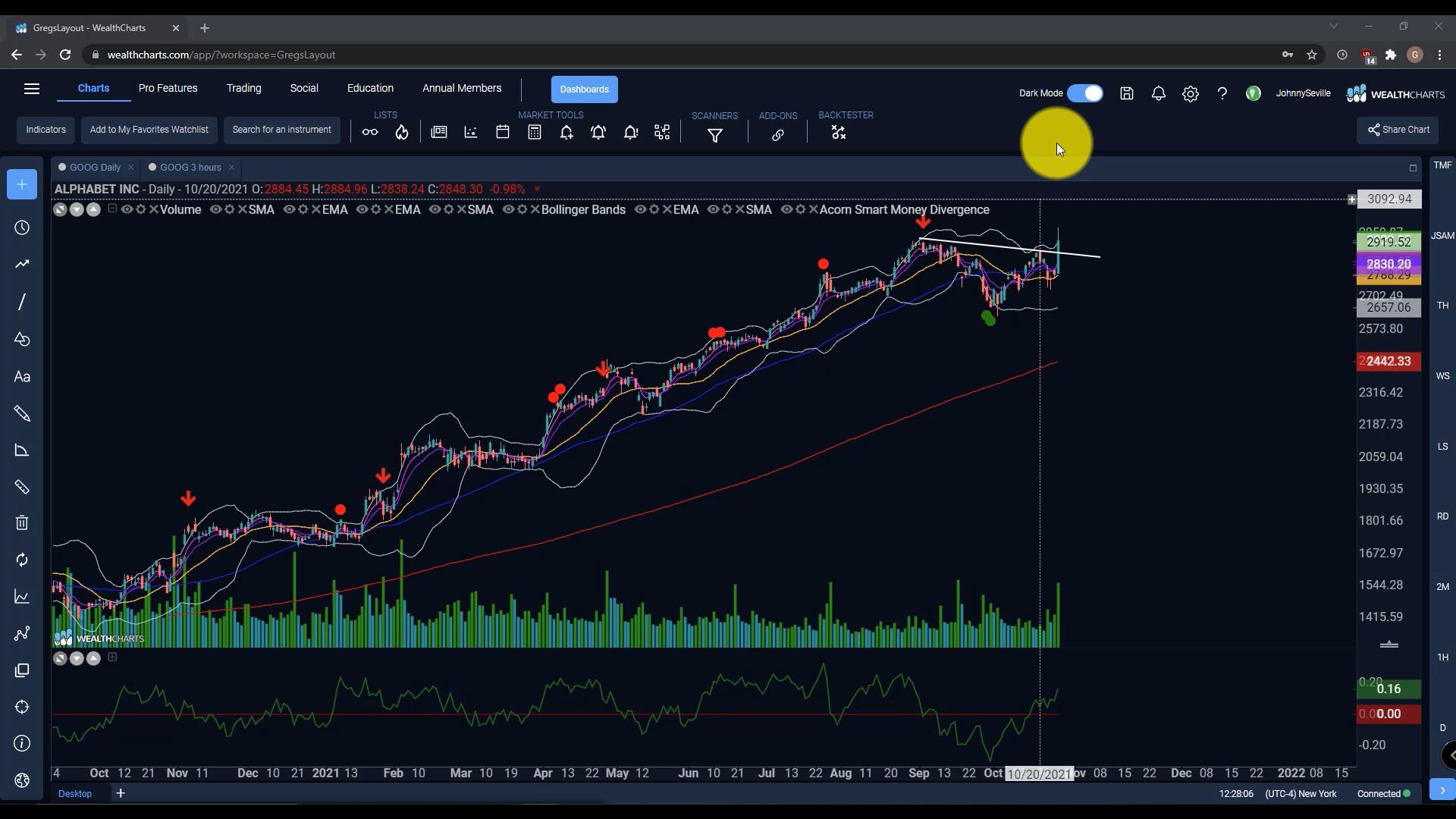
Task: Open the heatmap grid market tool
Action: tap(662, 133)
